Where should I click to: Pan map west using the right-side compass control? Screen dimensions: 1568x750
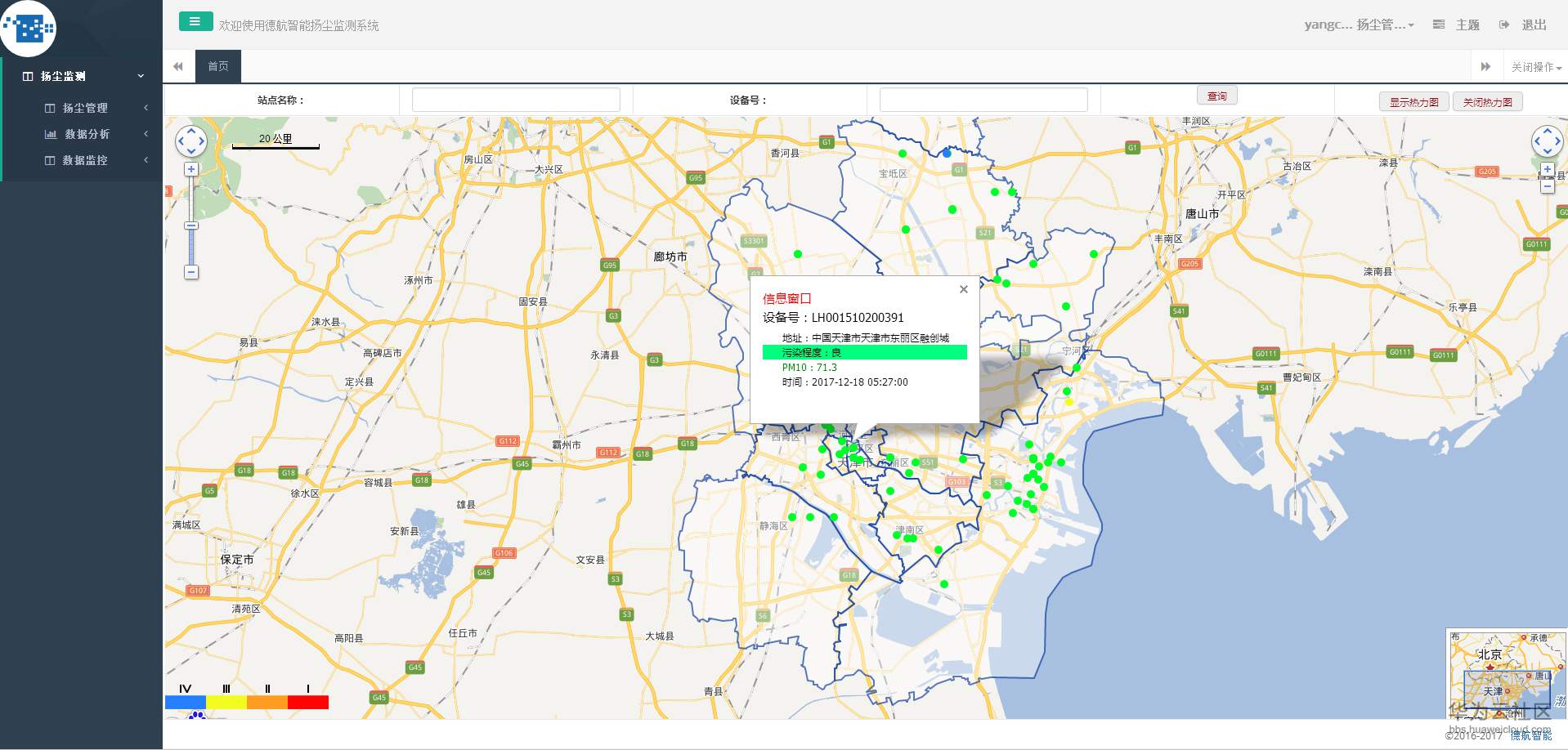(x=1536, y=141)
